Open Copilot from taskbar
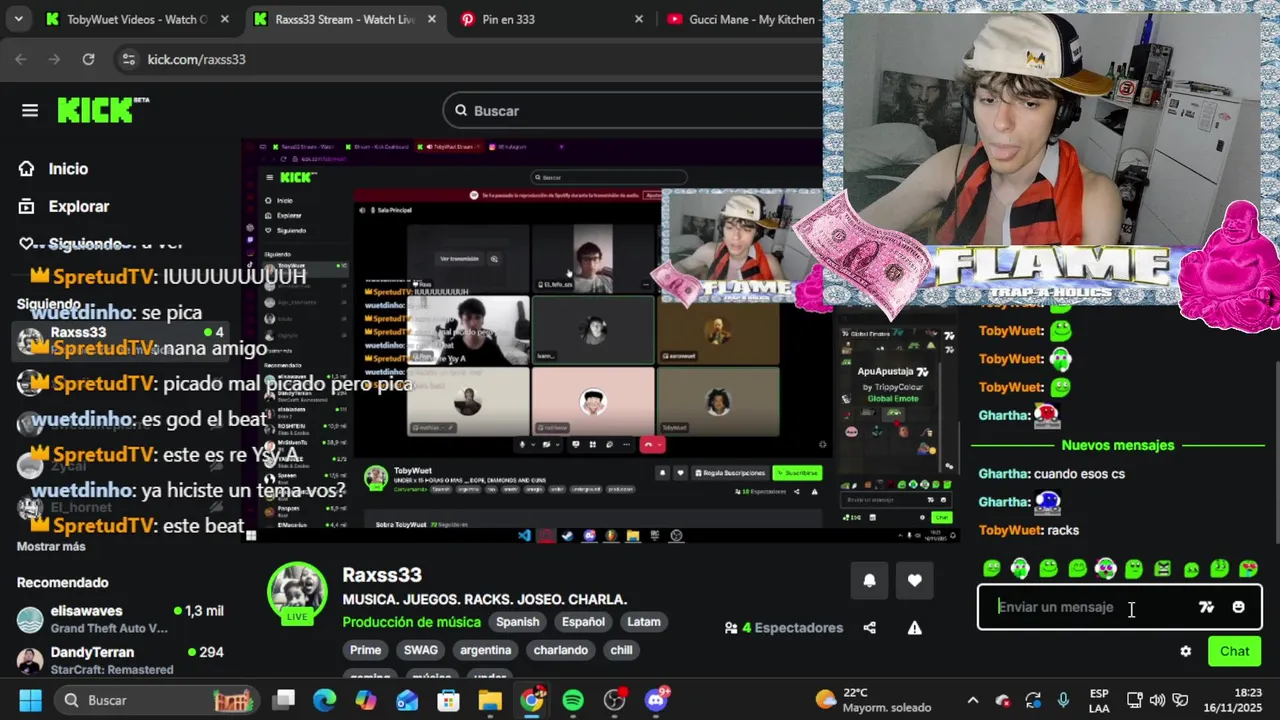 (366, 700)
